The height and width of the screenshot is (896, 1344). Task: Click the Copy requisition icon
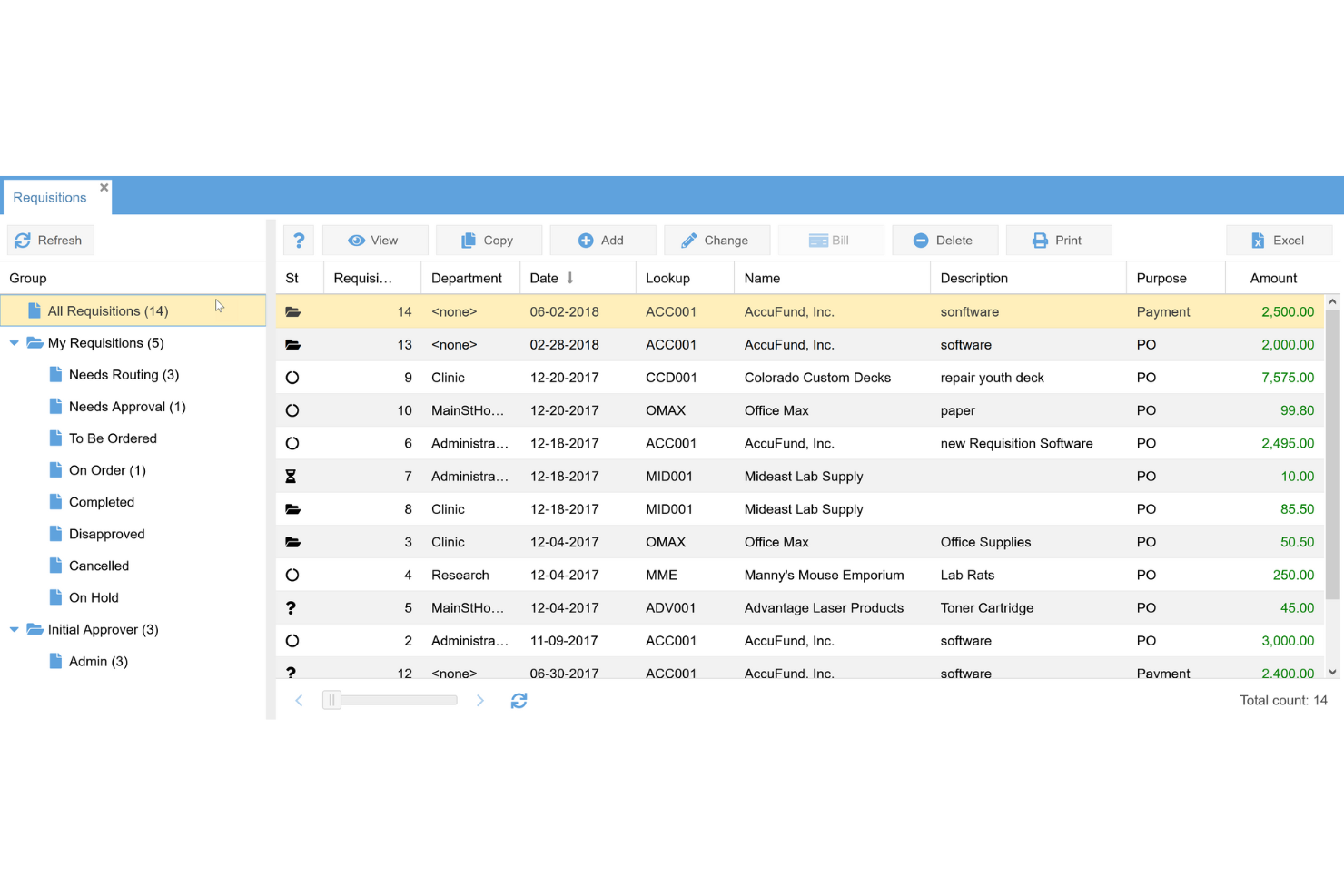(x=469, y=240)
